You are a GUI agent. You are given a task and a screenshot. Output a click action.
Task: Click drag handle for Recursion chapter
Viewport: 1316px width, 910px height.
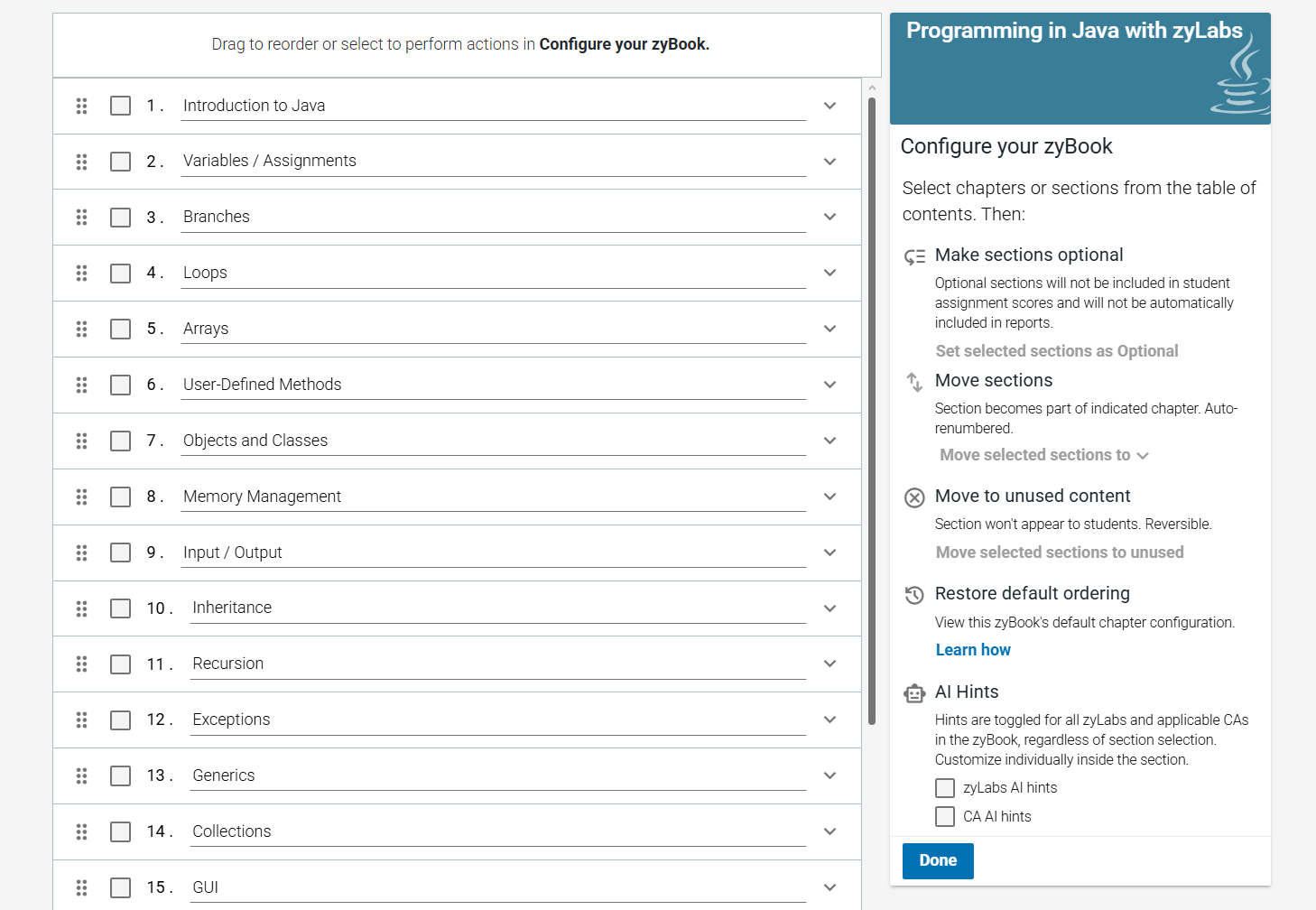pyautogui.click(x=81, y=664)
